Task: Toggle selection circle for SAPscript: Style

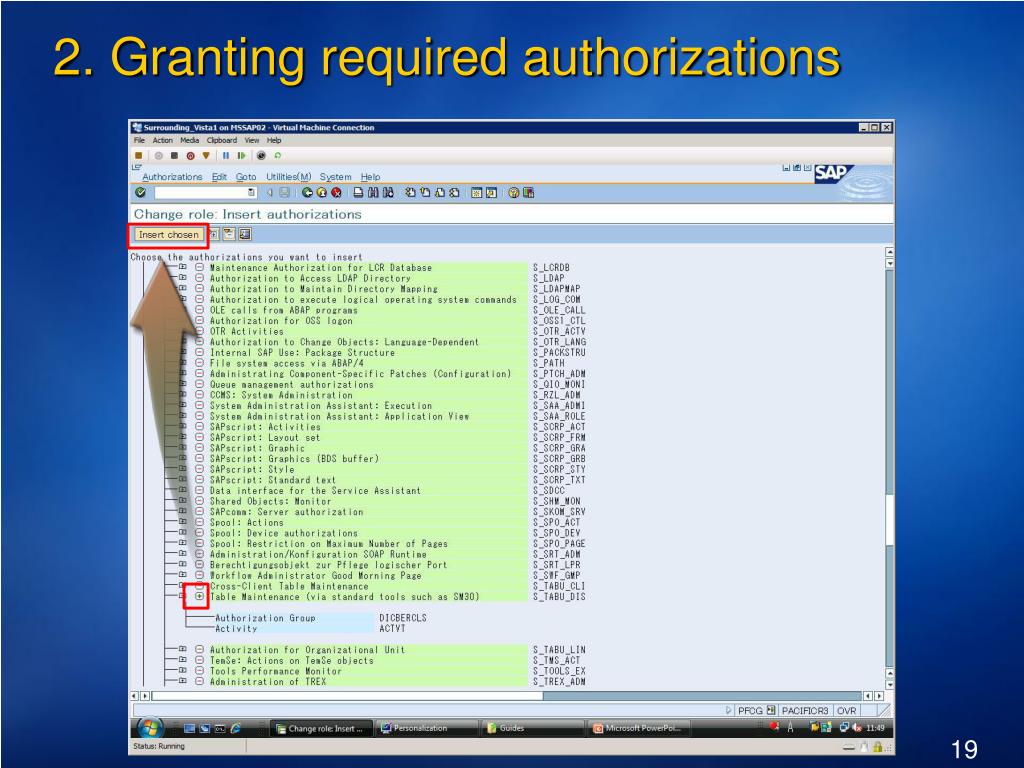Action: coord(199,470)
